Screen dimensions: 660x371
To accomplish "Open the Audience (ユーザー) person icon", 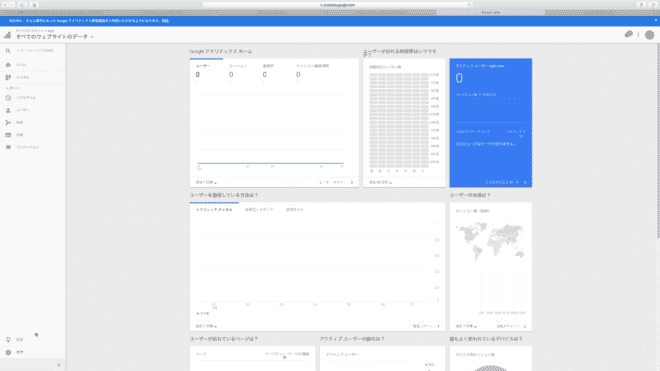I will (8, 110).
